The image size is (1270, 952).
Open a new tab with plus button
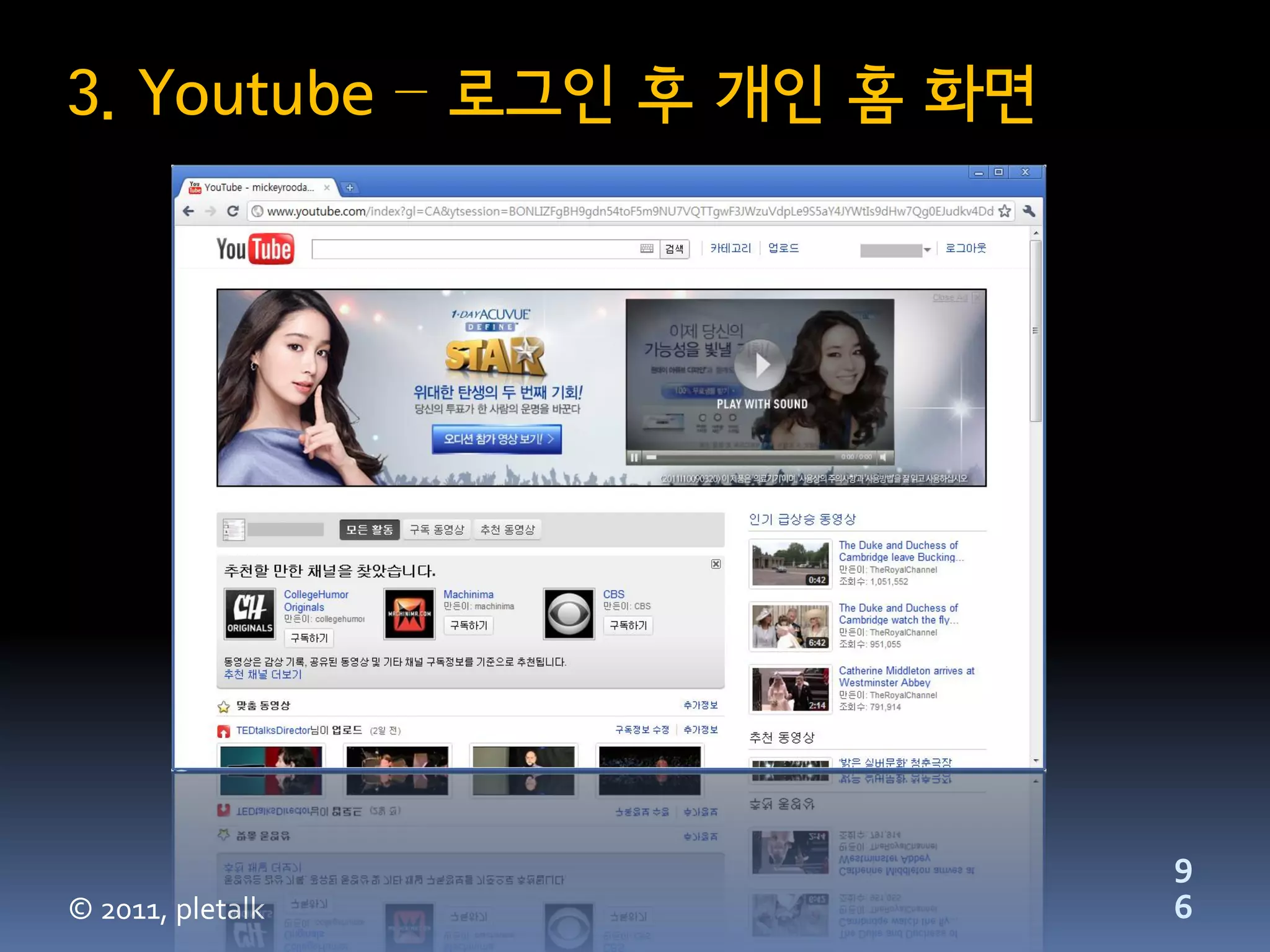tap(350, 187)
